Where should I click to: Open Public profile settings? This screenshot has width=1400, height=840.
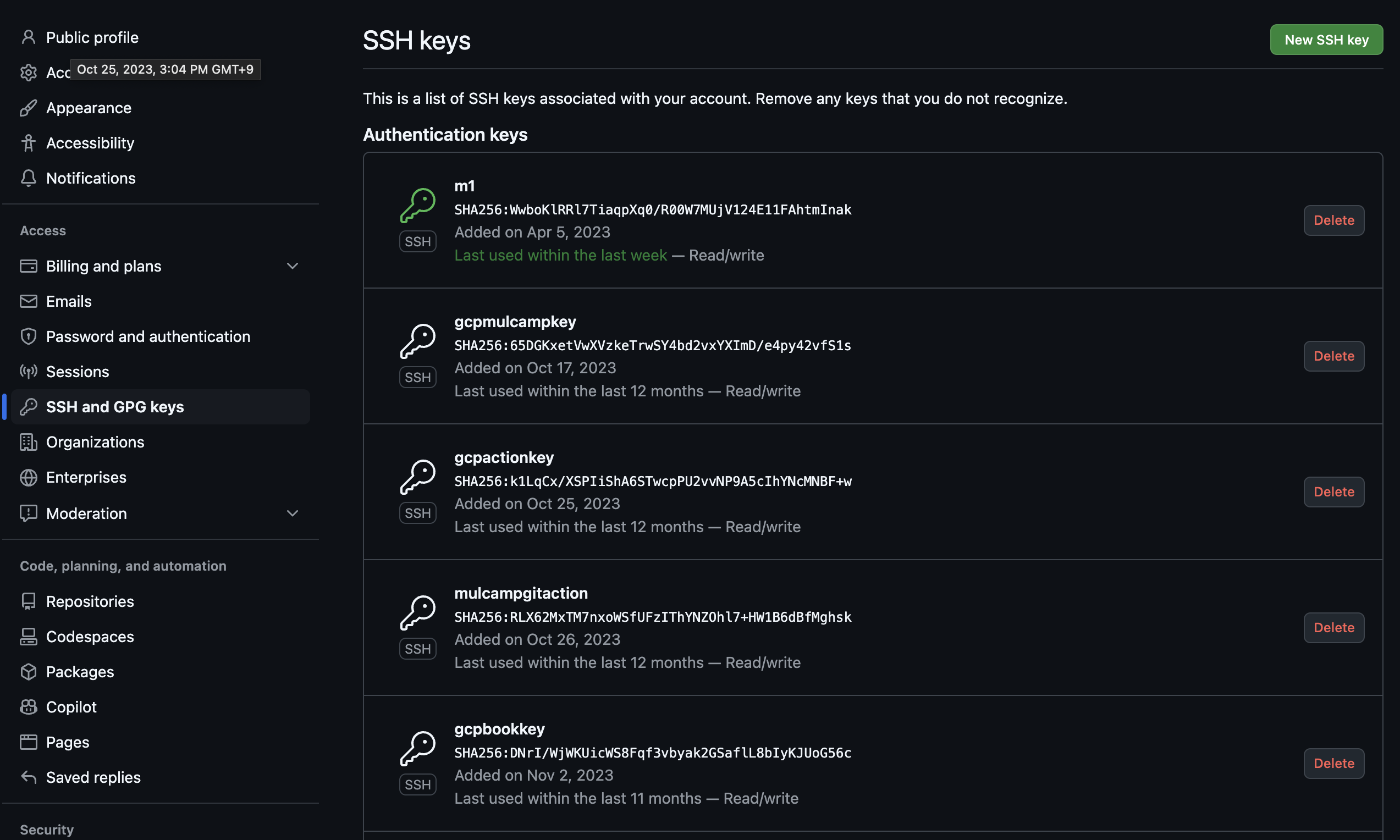point(160,37)
